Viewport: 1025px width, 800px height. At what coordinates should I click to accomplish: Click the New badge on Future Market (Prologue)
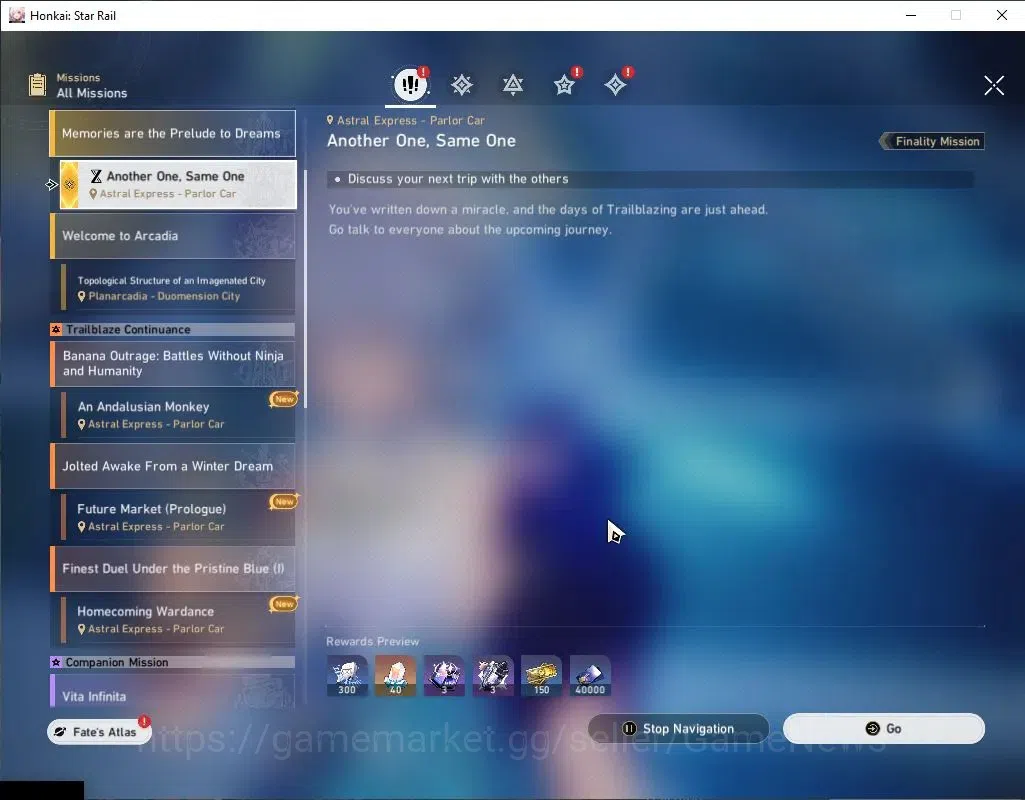[x=284, y=501]
